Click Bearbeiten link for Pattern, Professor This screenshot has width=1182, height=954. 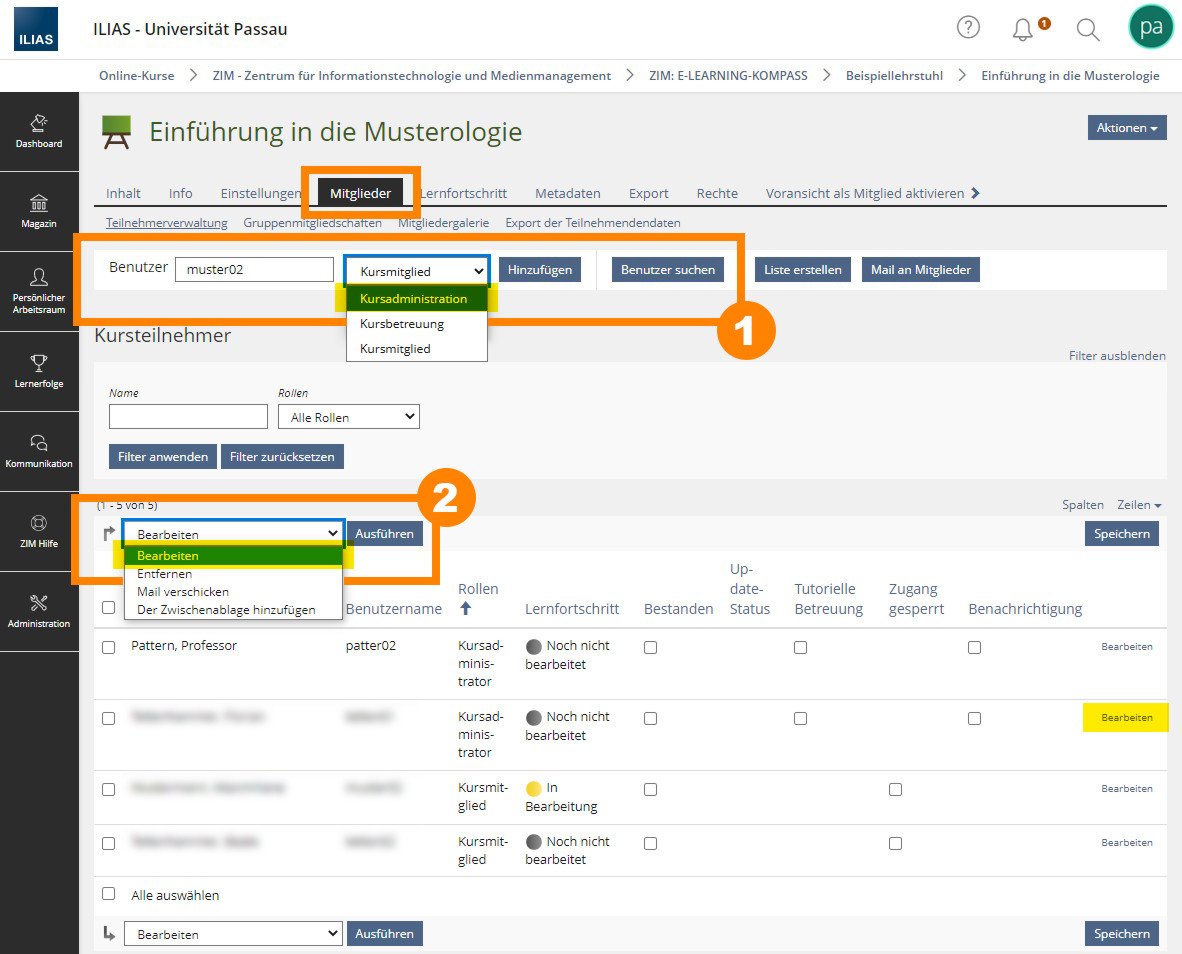[x=1126, y=647]
